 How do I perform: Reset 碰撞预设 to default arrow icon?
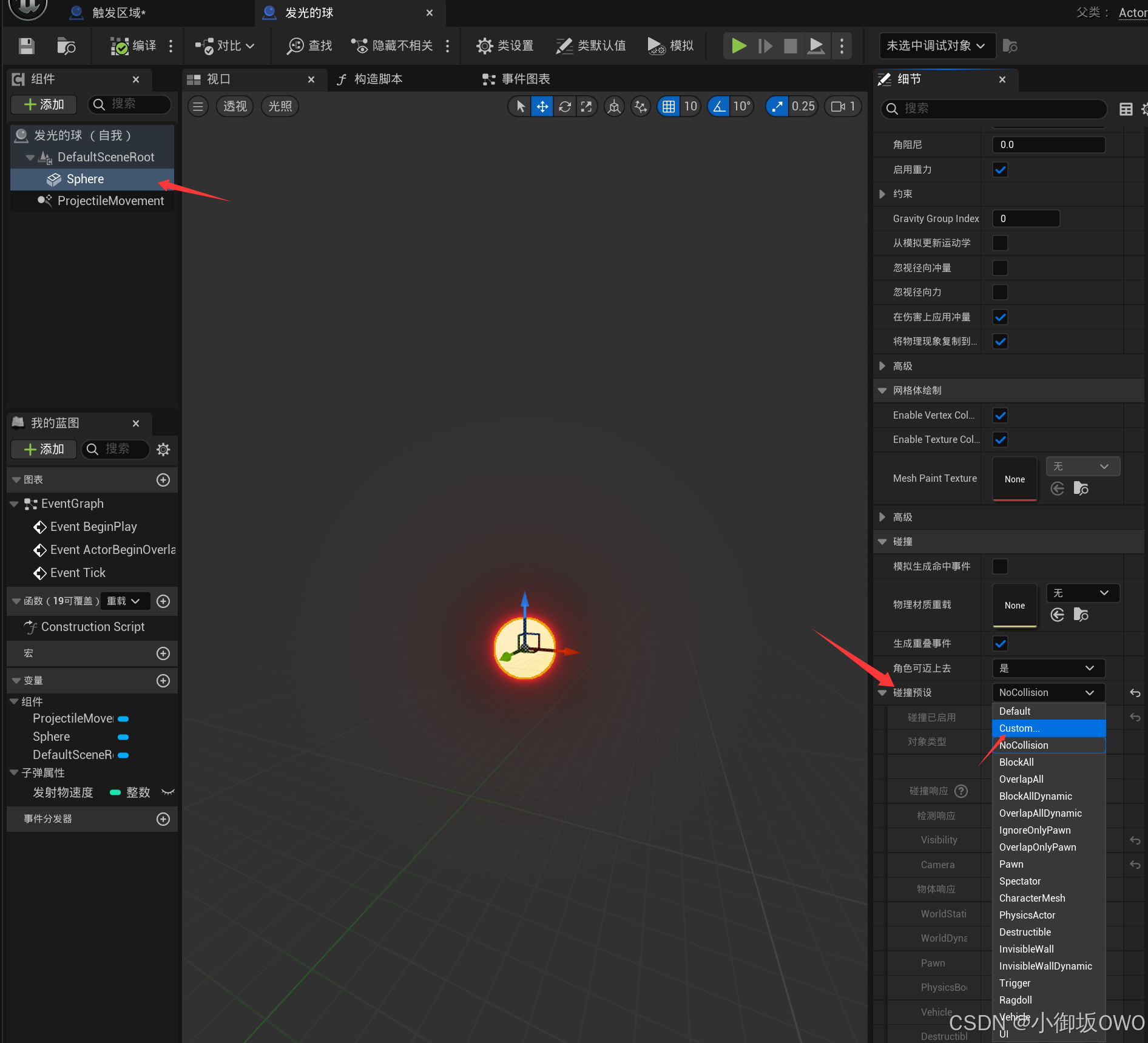coord(1135,693)
